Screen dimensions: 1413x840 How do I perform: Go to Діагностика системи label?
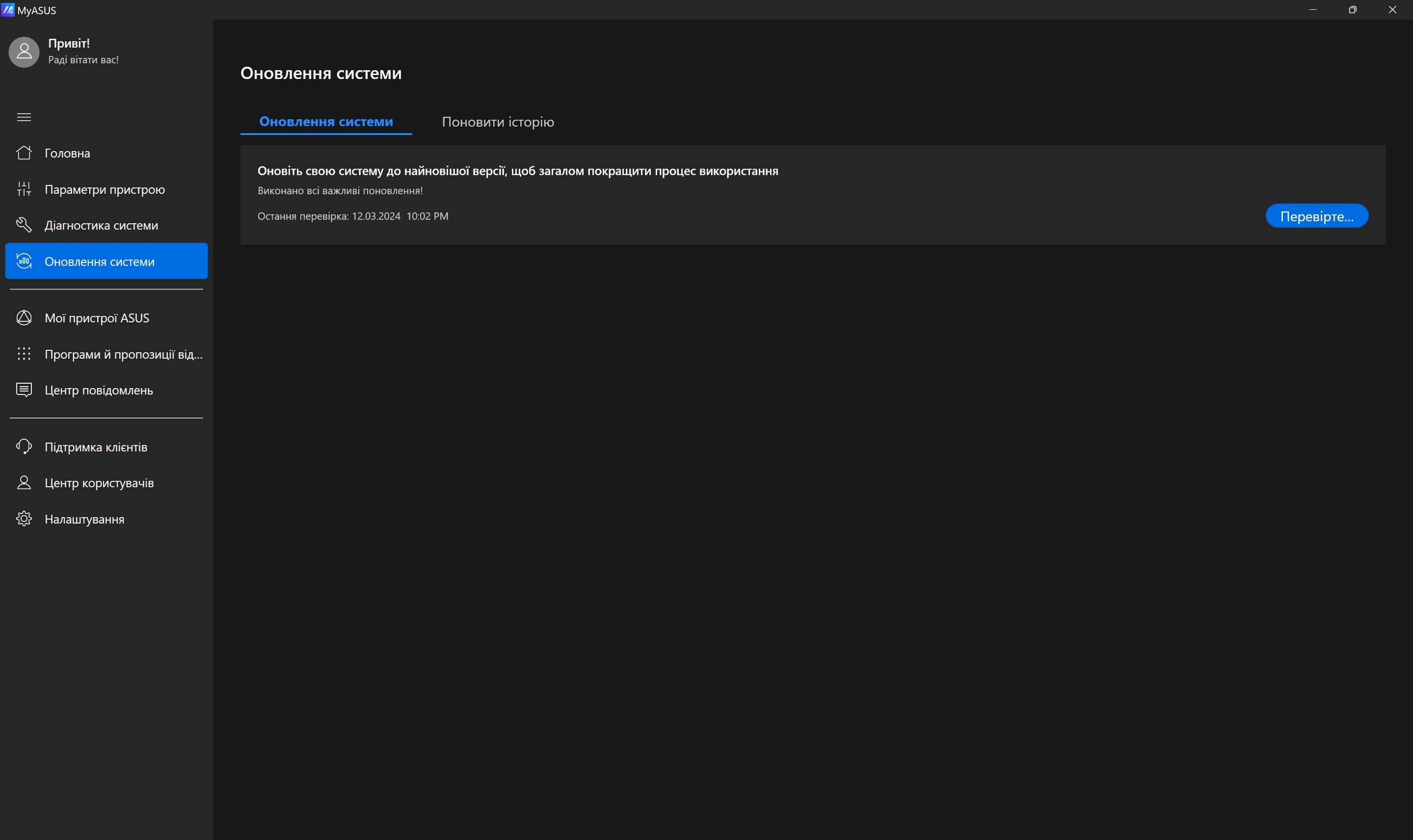tap(101, 225)
